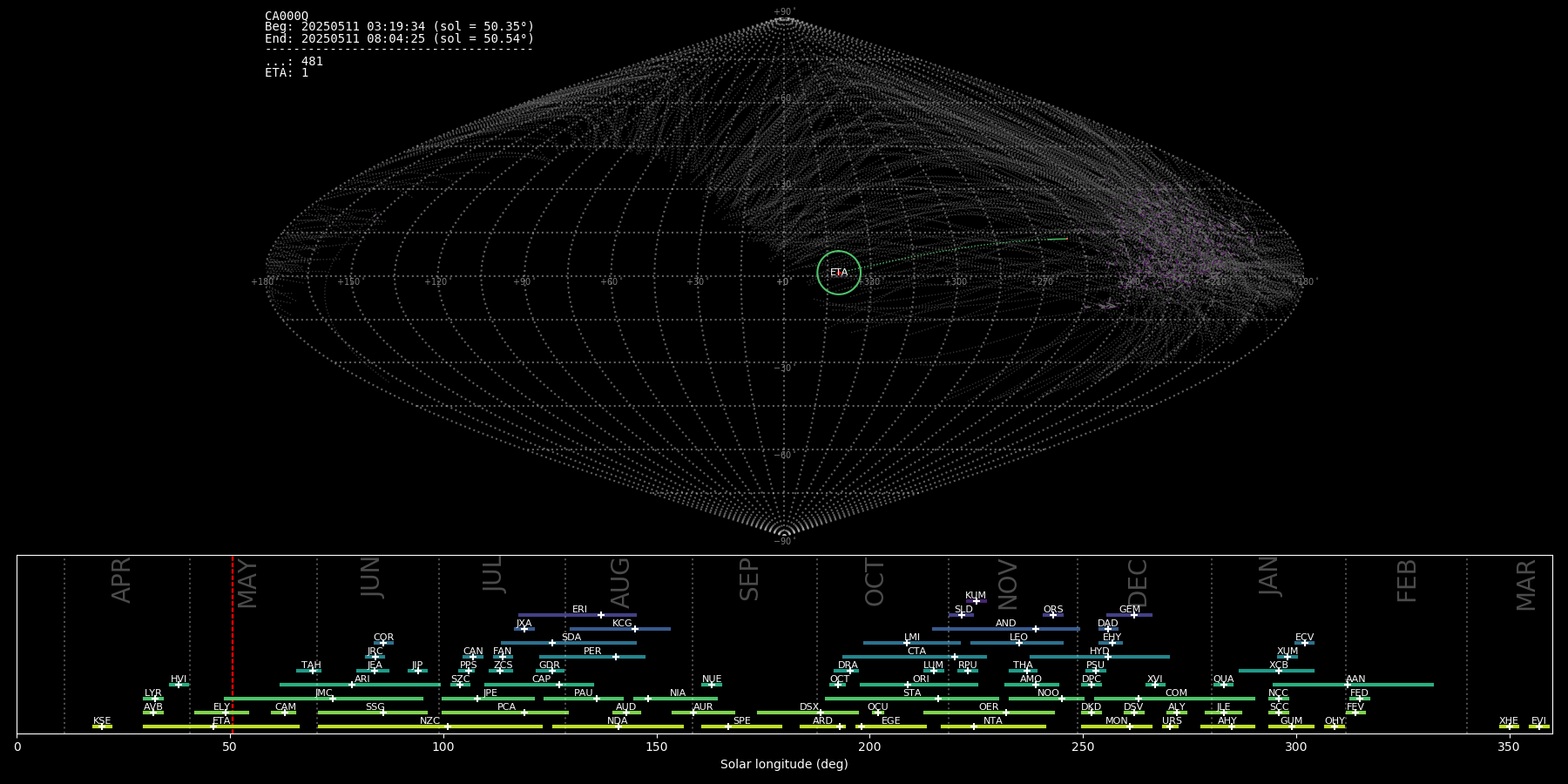Click the DRA shower label

pos(848,666)
